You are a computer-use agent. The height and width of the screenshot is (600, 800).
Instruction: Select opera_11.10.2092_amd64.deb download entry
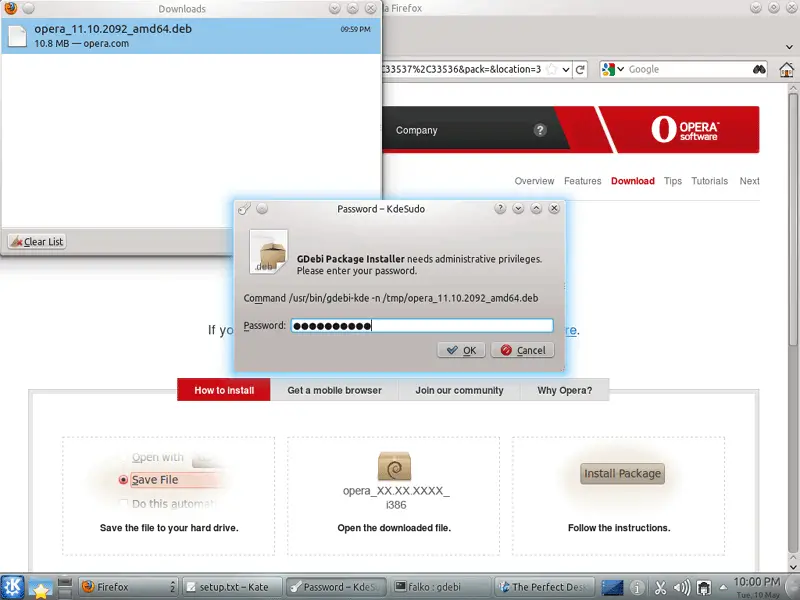191,36
